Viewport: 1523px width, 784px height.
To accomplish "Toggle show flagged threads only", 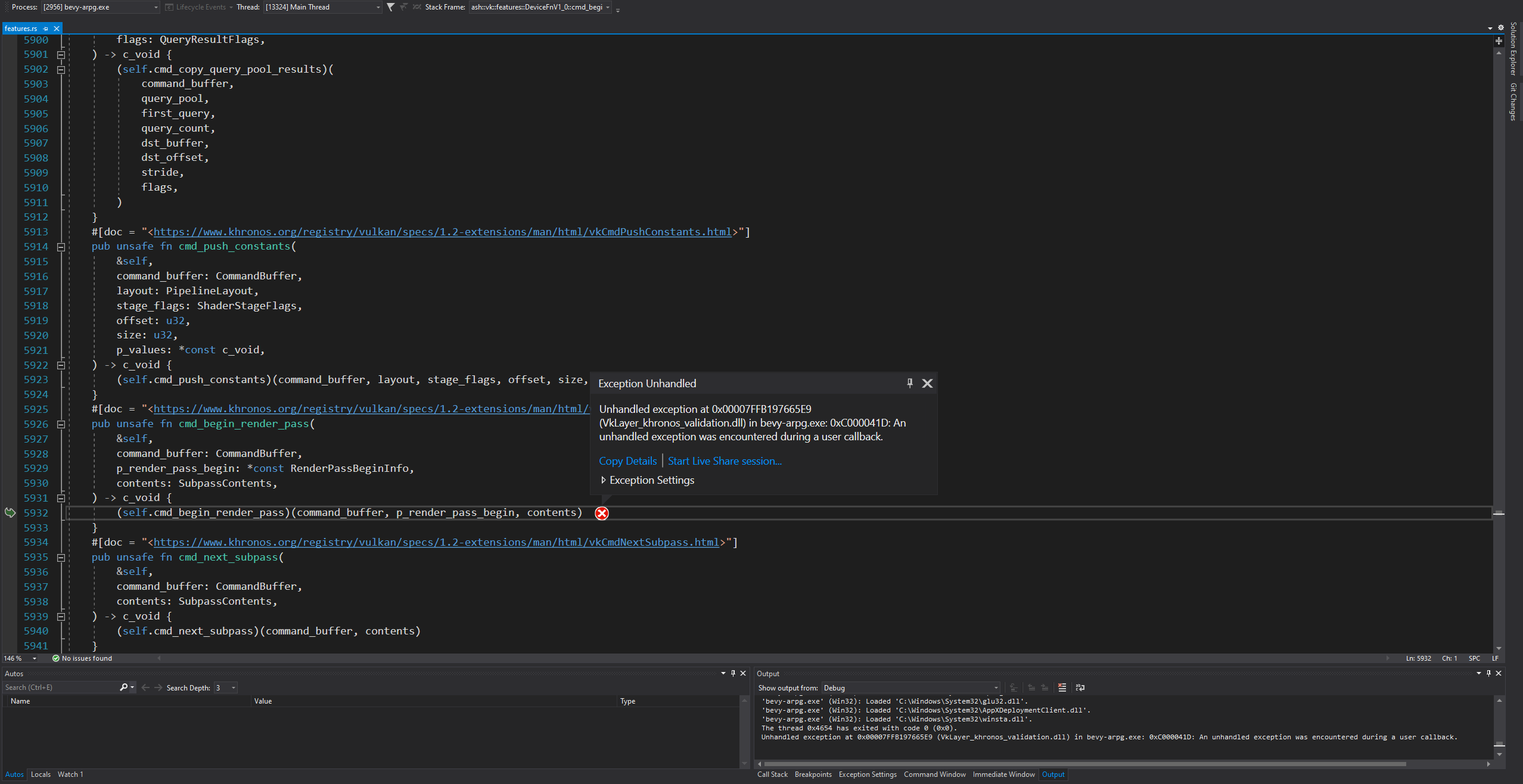I will (403, 7).
